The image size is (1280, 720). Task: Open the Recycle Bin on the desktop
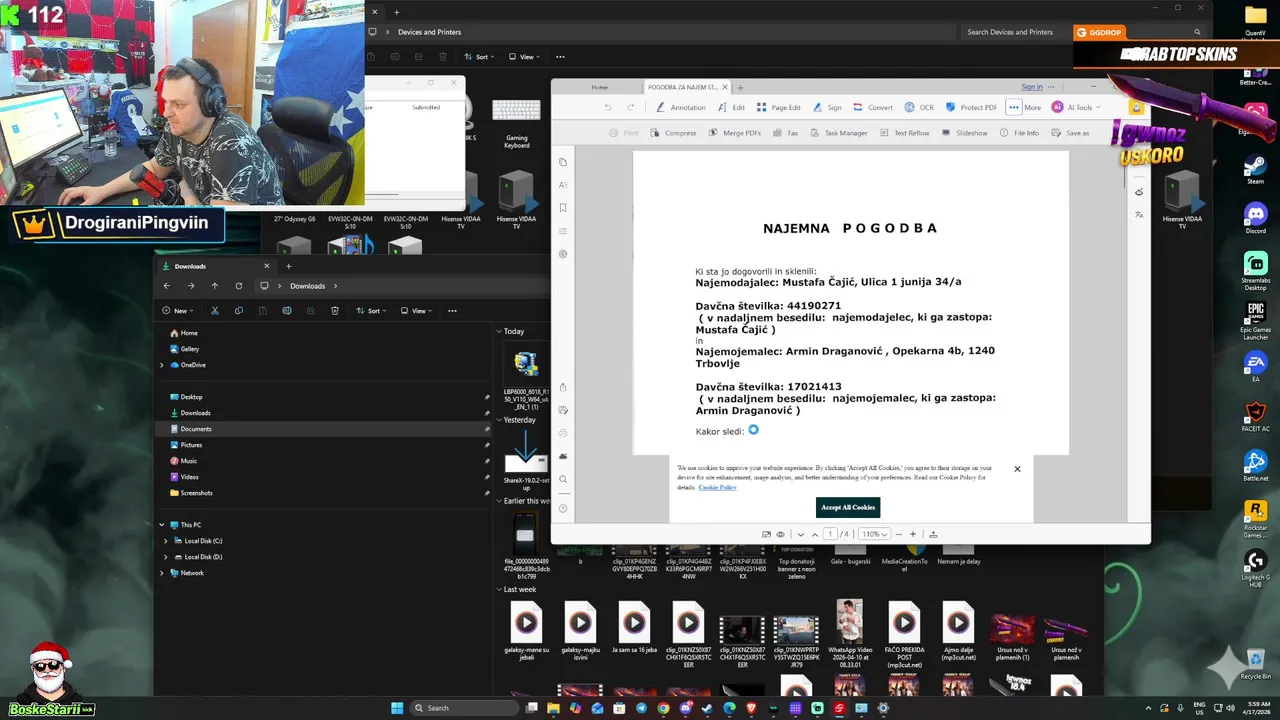(x=1255, y=663)
